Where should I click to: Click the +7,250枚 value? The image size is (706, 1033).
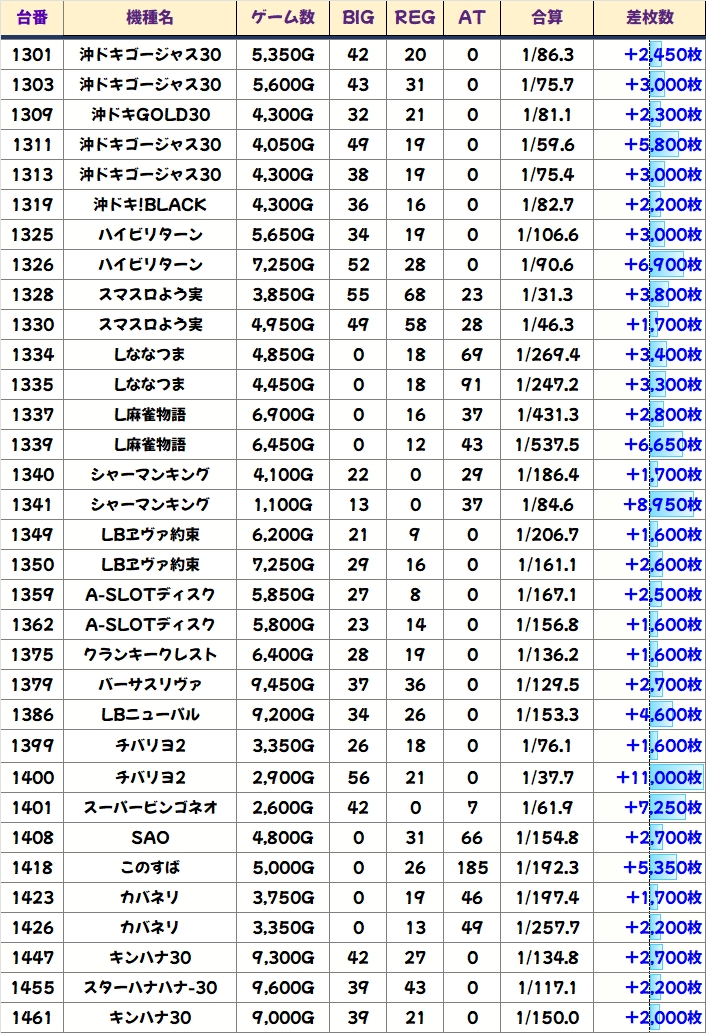(x=663, y=808)
